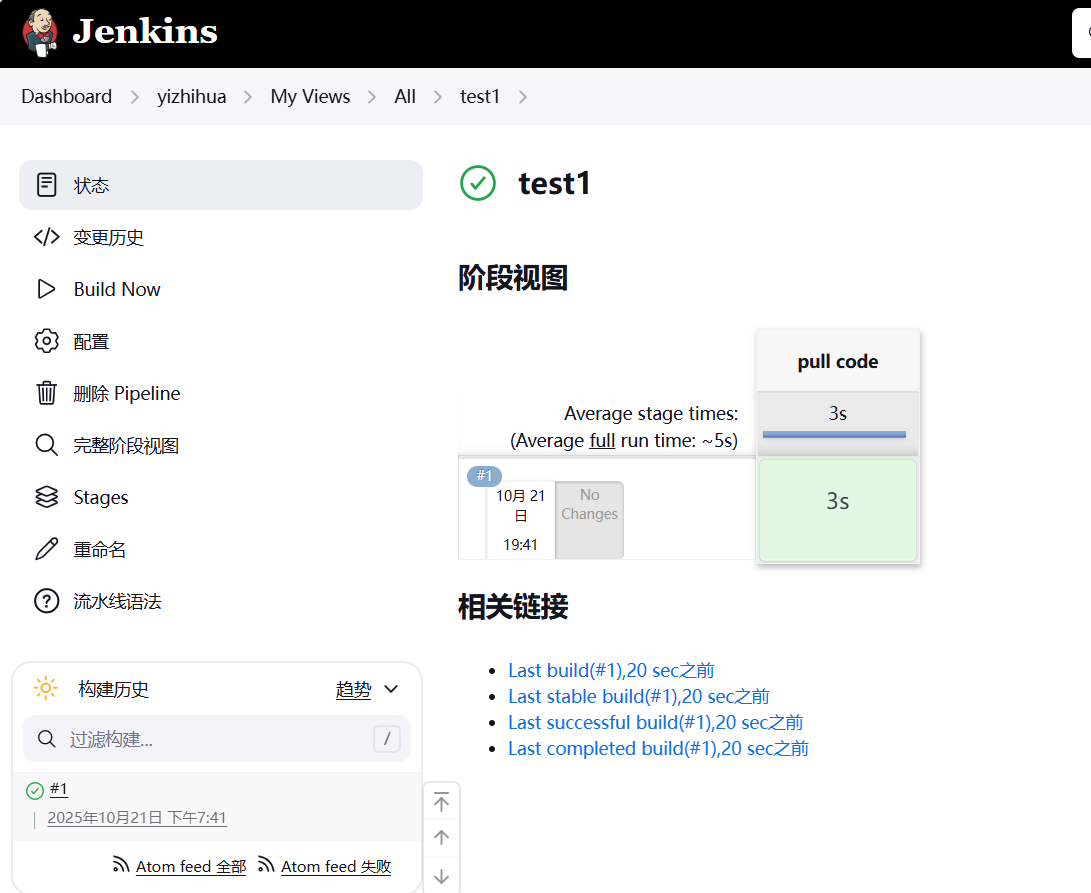
Task: Click the trash can icon for 删除 Pipeline
Action: point(47,393)
